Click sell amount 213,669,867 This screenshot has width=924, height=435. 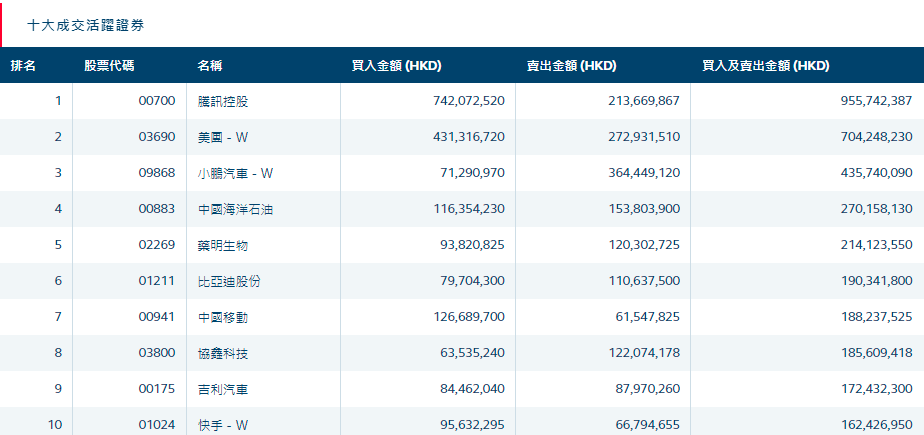(x=644, y=101)
